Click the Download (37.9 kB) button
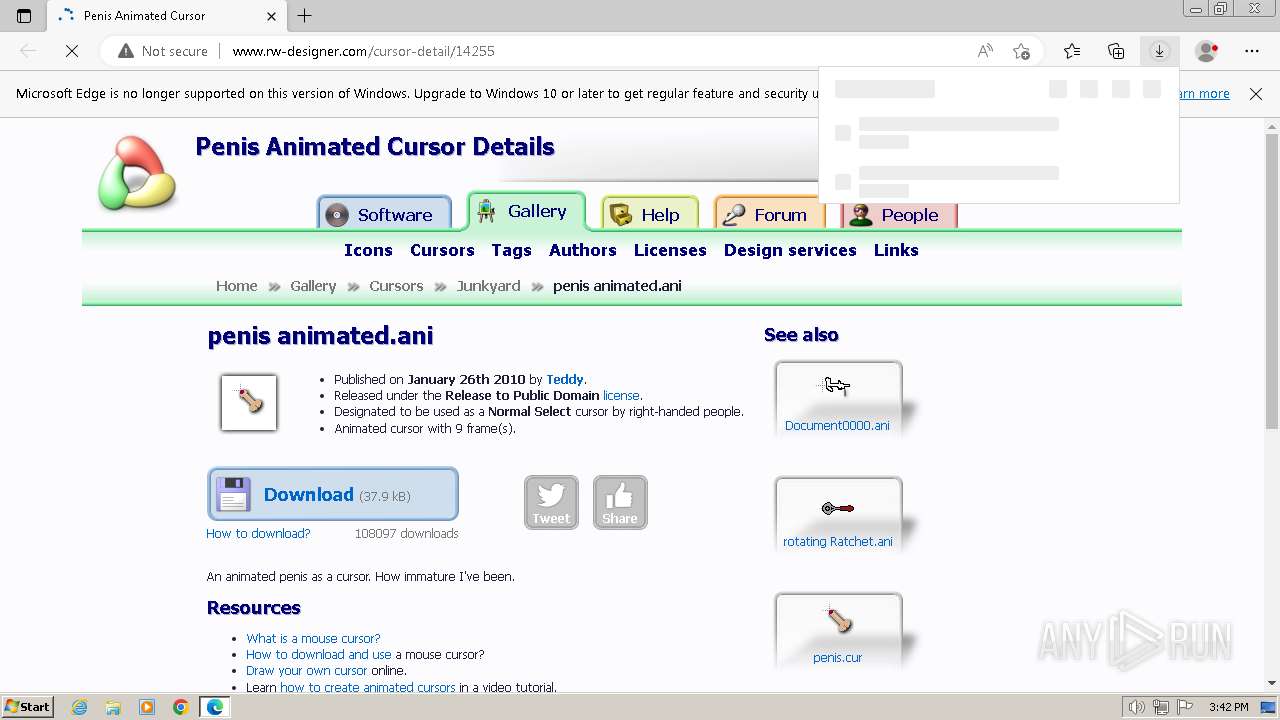The image size is (1280, 720). (333, 494)
